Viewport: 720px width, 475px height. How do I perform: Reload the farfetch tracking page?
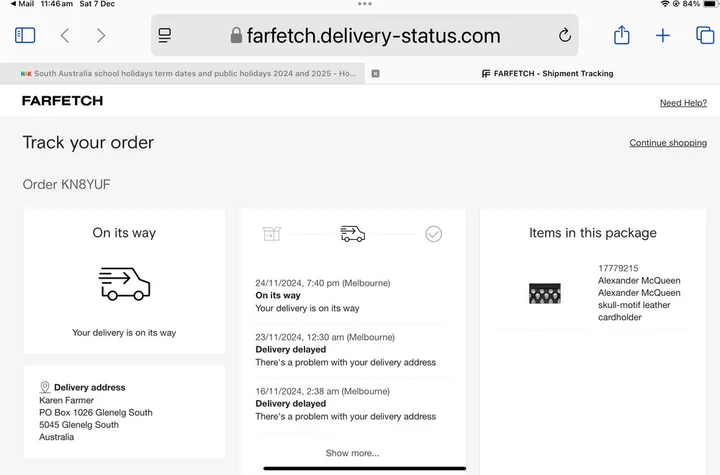coord(565,35)
